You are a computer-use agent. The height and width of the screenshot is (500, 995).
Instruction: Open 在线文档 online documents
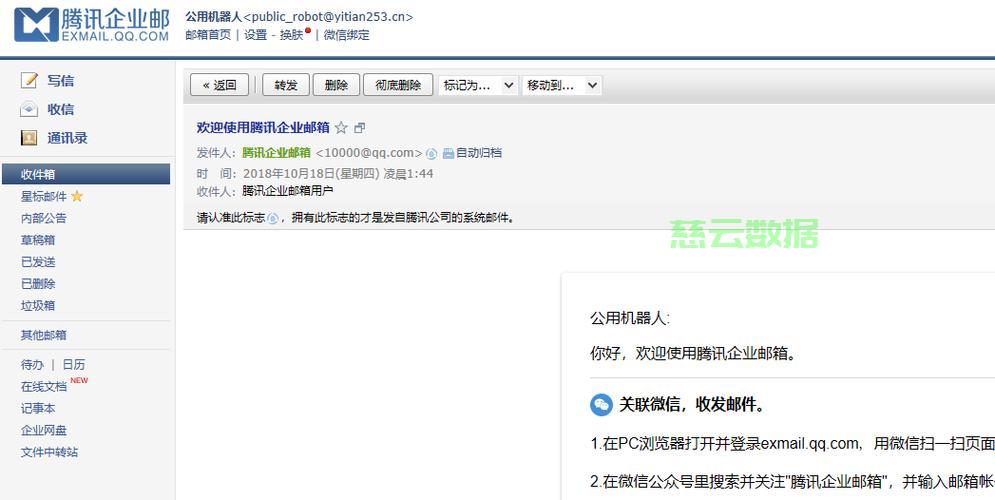tap(44, 386)
